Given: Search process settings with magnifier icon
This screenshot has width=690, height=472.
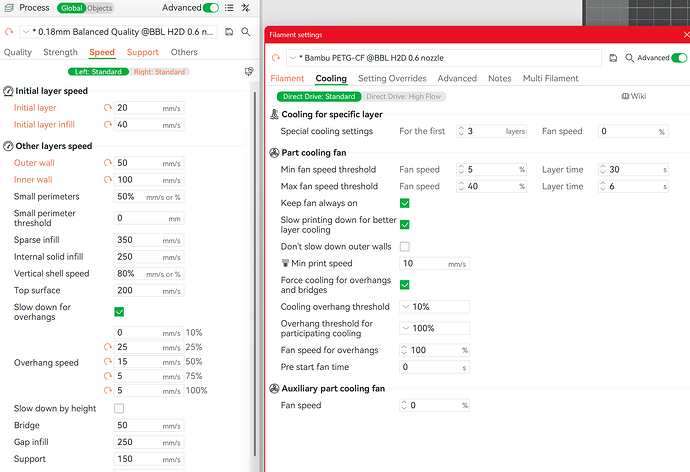Looking at the screenshot, I should [246, 32].
